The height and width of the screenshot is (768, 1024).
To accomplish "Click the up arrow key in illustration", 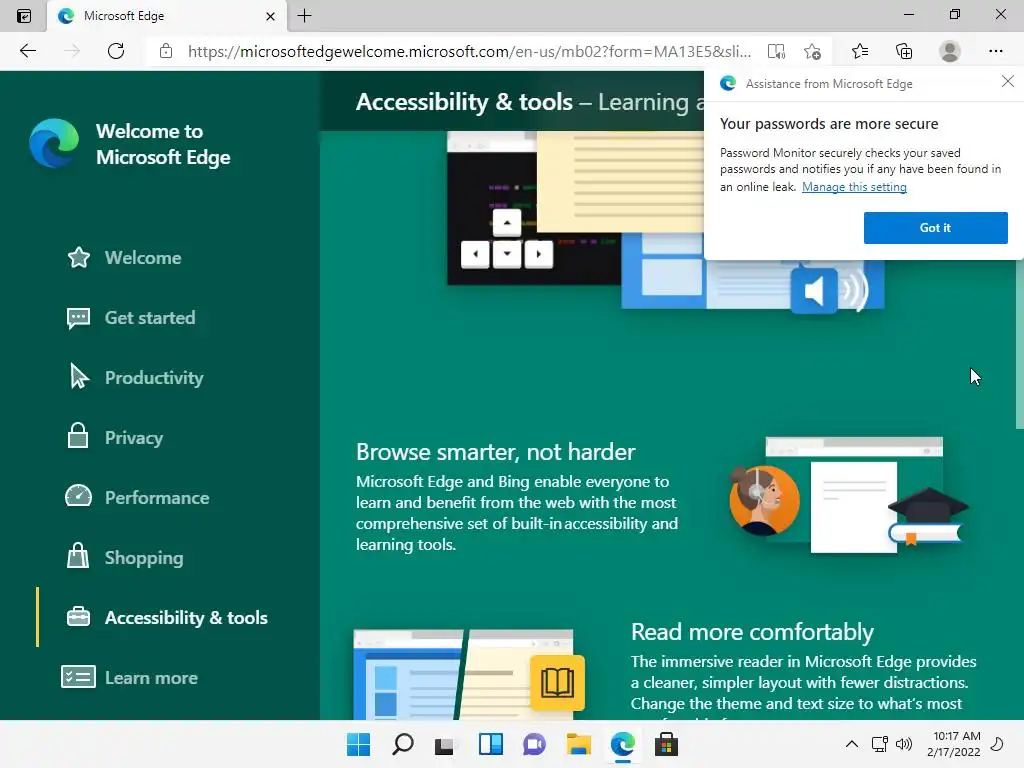I will 507,223.
